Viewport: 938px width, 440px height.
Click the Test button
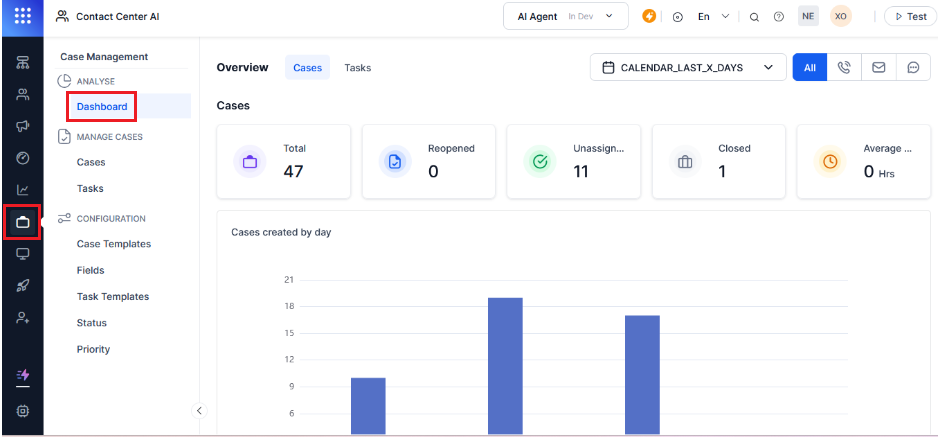pyautogui.click(x=909, y=17)
